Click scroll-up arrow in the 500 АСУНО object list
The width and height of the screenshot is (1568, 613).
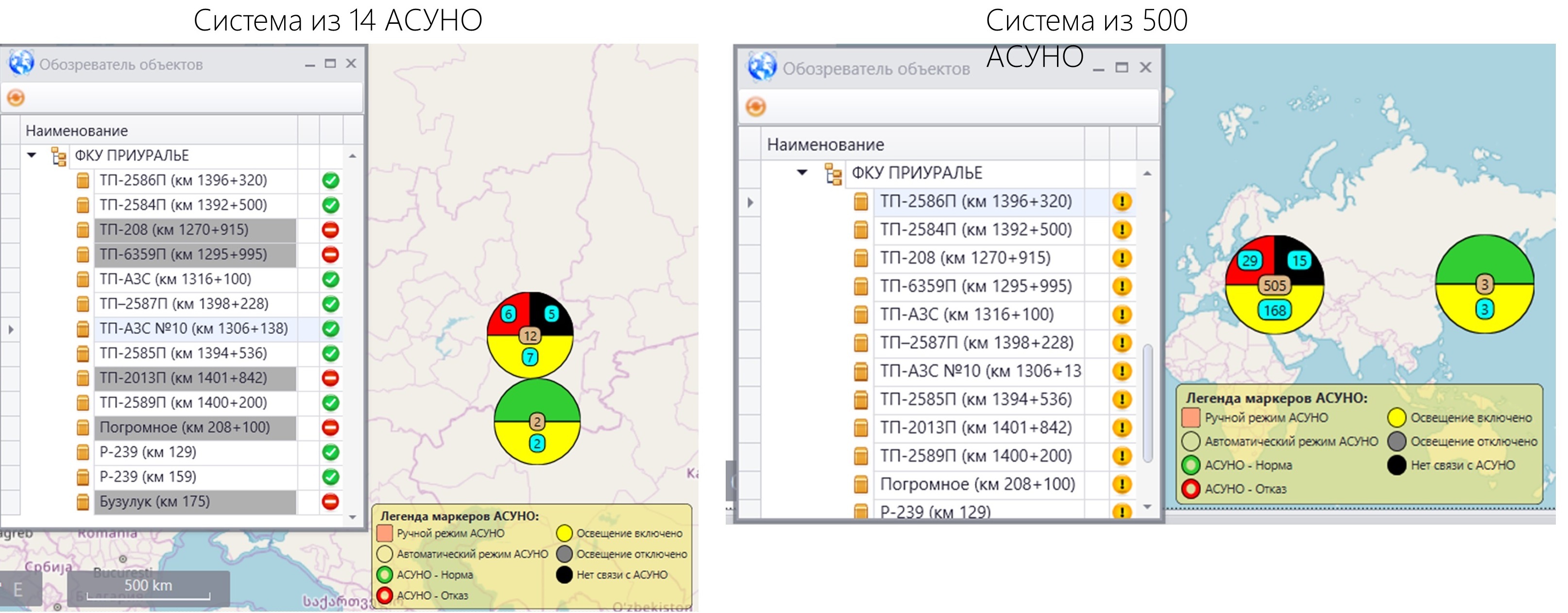[x=1147, y=174]
